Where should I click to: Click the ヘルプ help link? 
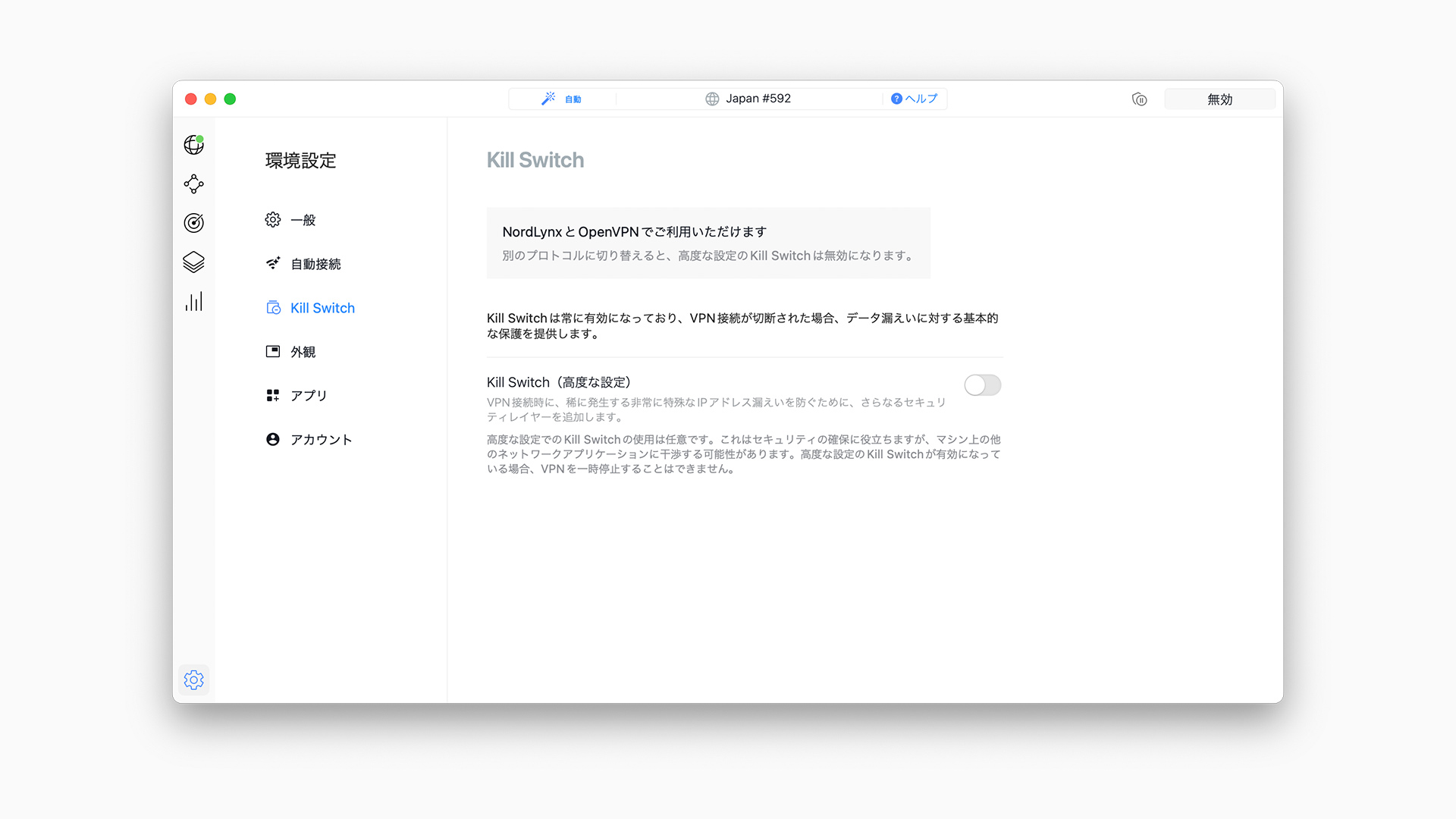point(921,99)
